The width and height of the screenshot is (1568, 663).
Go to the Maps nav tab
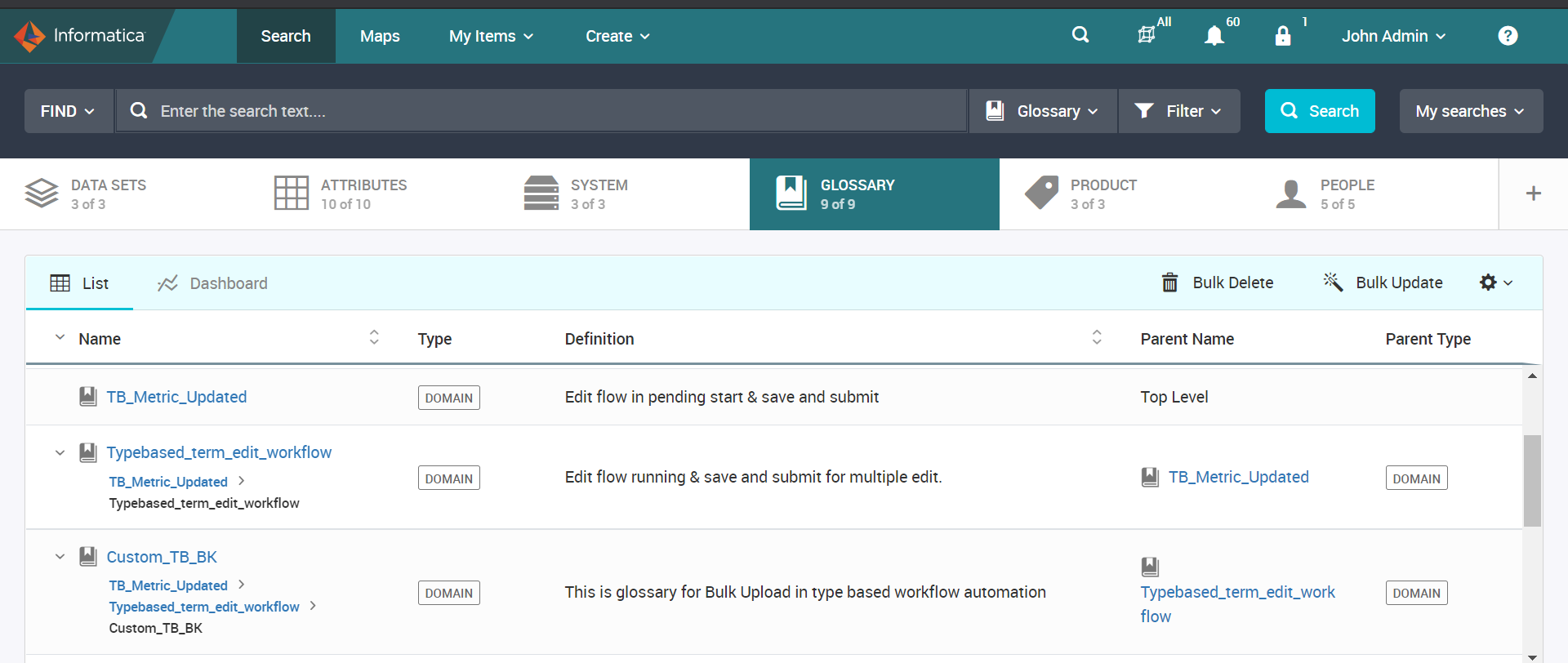(380, 36)
